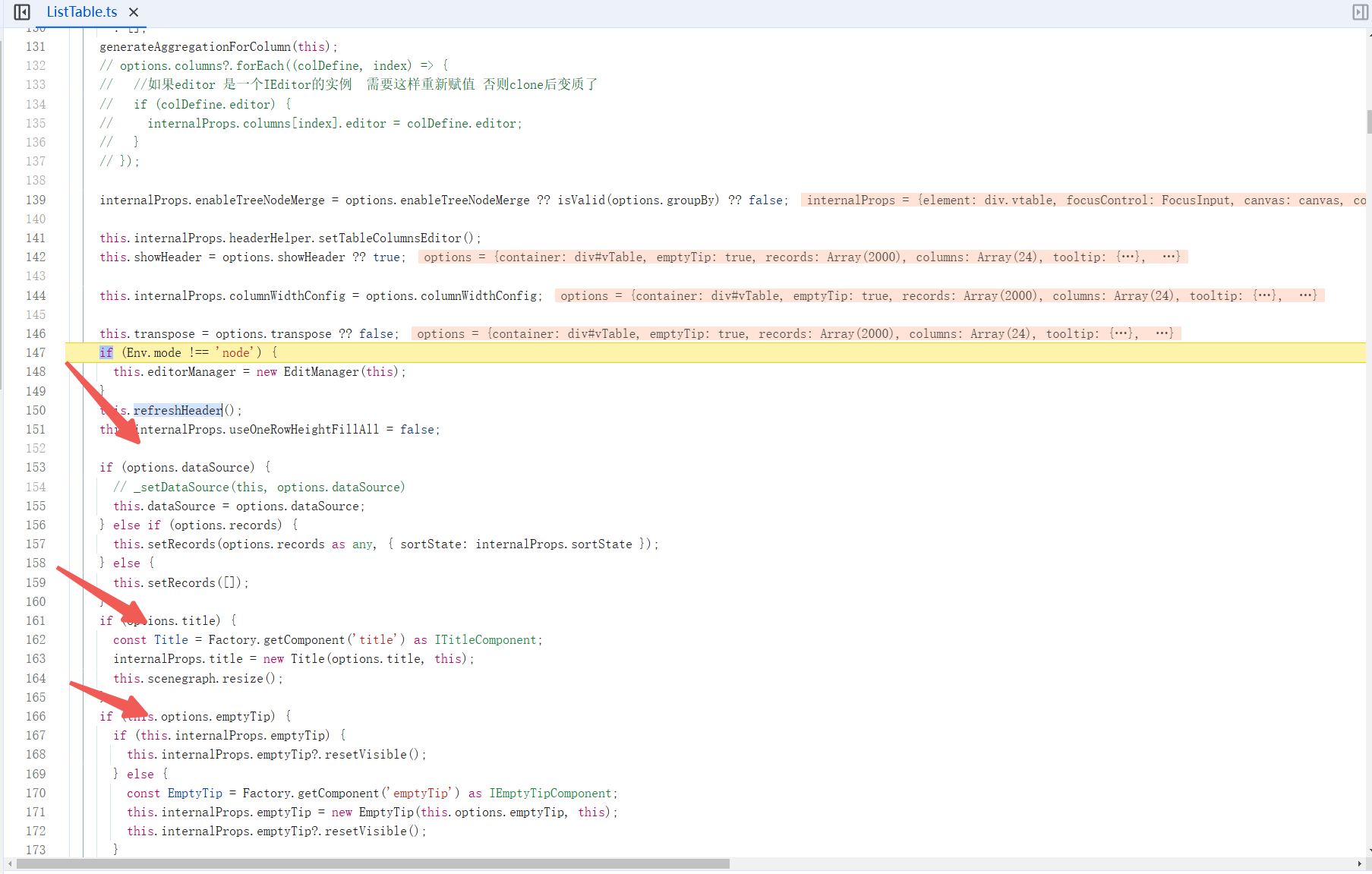1372x874 pixels.
Task: Set a breakpoint on line 146
Action: [36, 333]
